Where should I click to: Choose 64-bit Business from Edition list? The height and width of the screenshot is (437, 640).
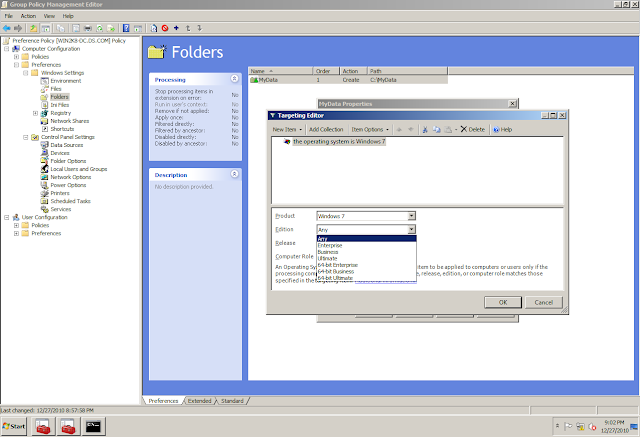(366, 272)
